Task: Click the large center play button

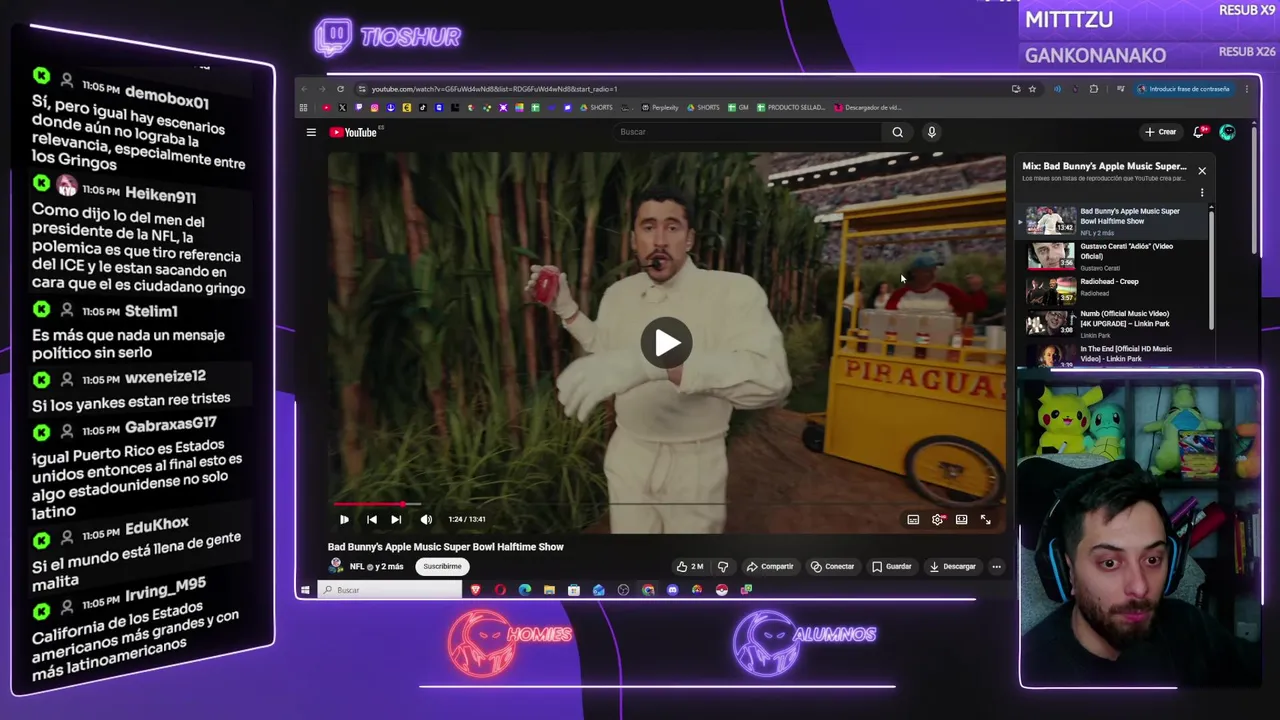Action: (x=667, y=343)
